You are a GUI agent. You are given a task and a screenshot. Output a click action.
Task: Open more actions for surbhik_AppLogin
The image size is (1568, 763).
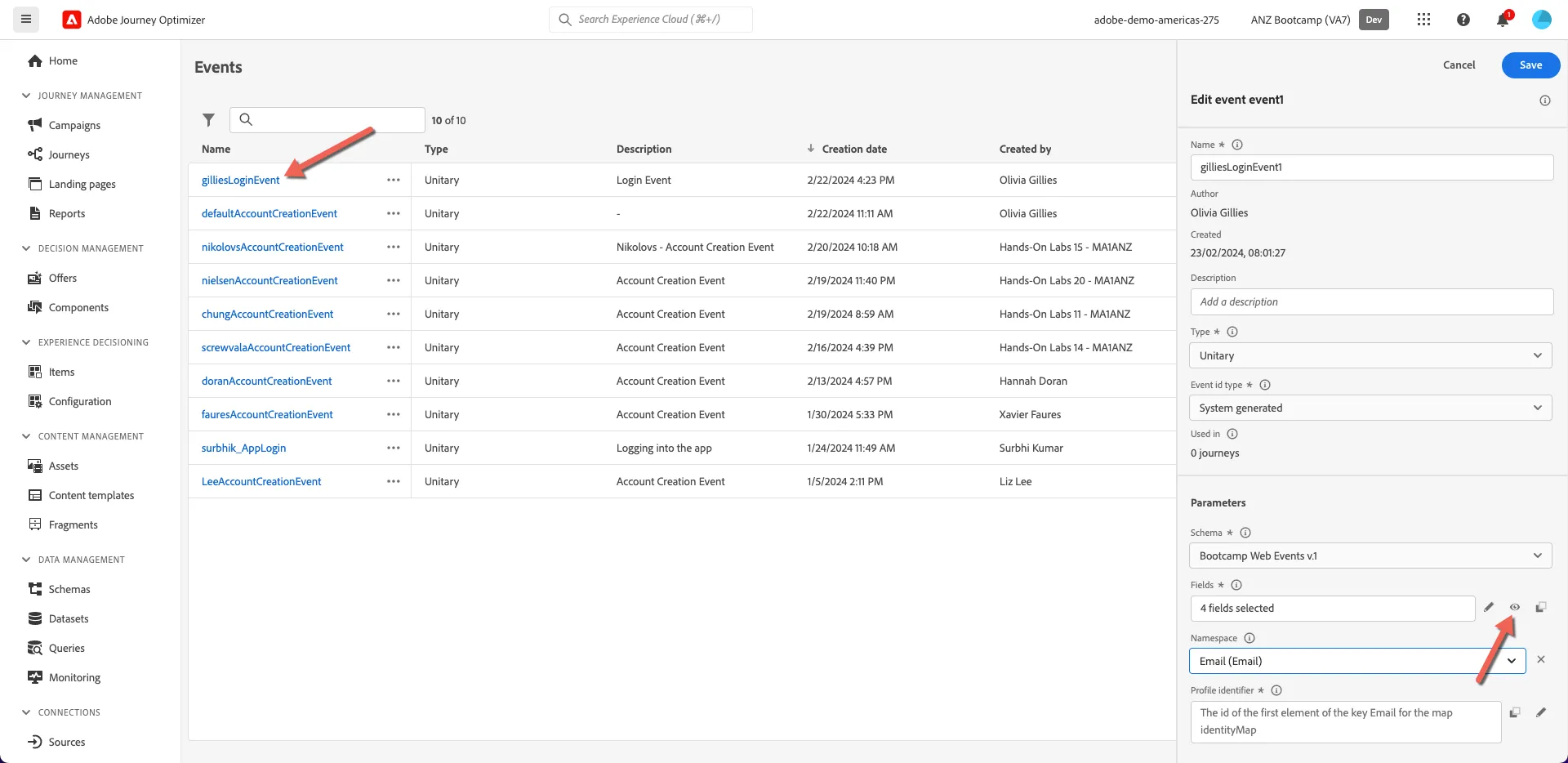point(394,448)
